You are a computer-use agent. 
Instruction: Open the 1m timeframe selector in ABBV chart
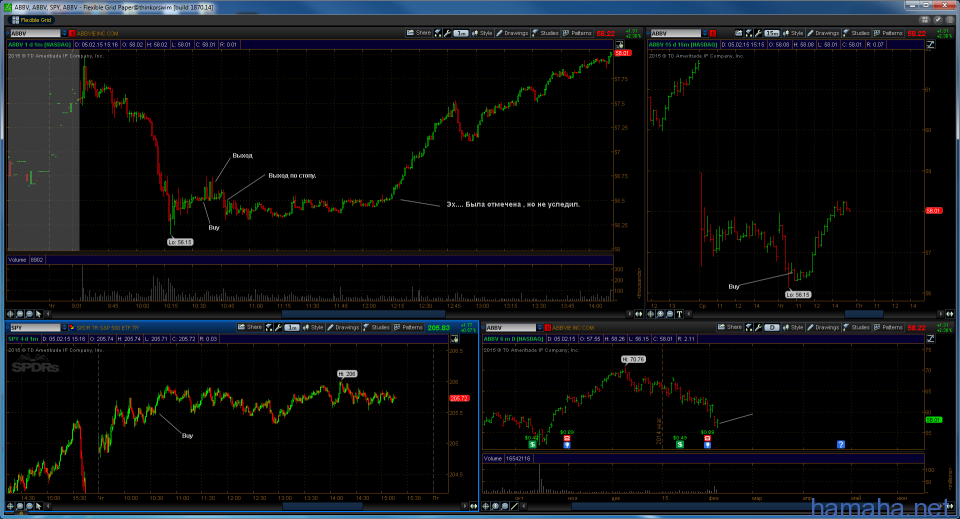click(x=461, y=33)
